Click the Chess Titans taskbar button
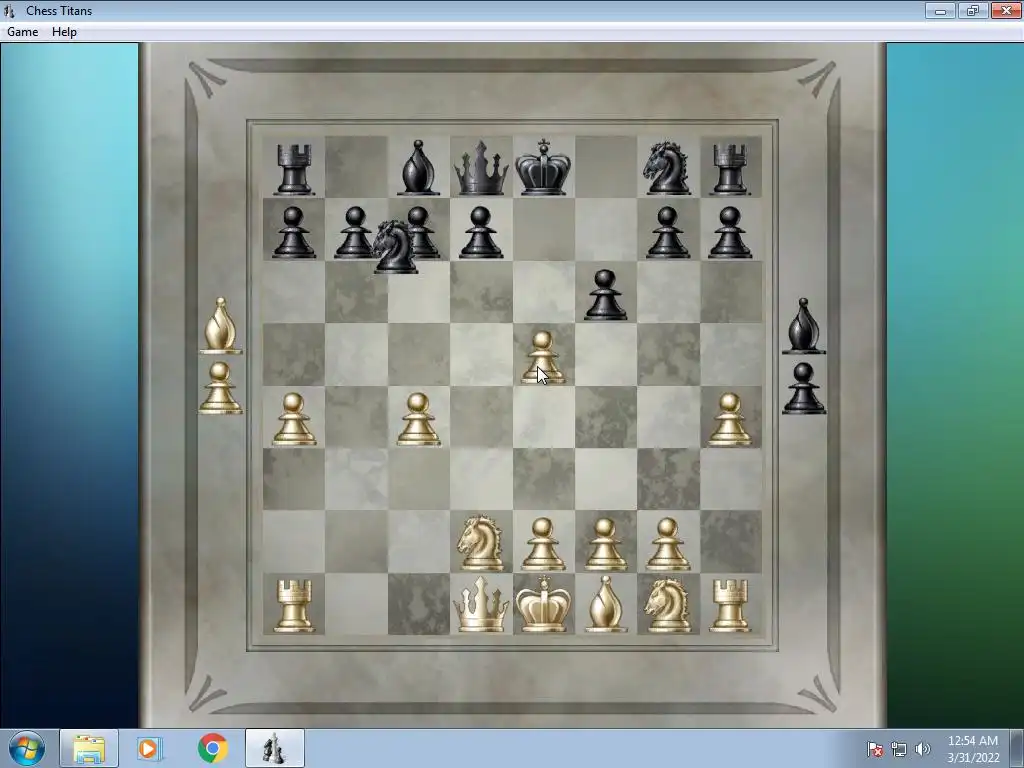The height and width of the screenshot is (768, 1024). [x=275, y=748]
